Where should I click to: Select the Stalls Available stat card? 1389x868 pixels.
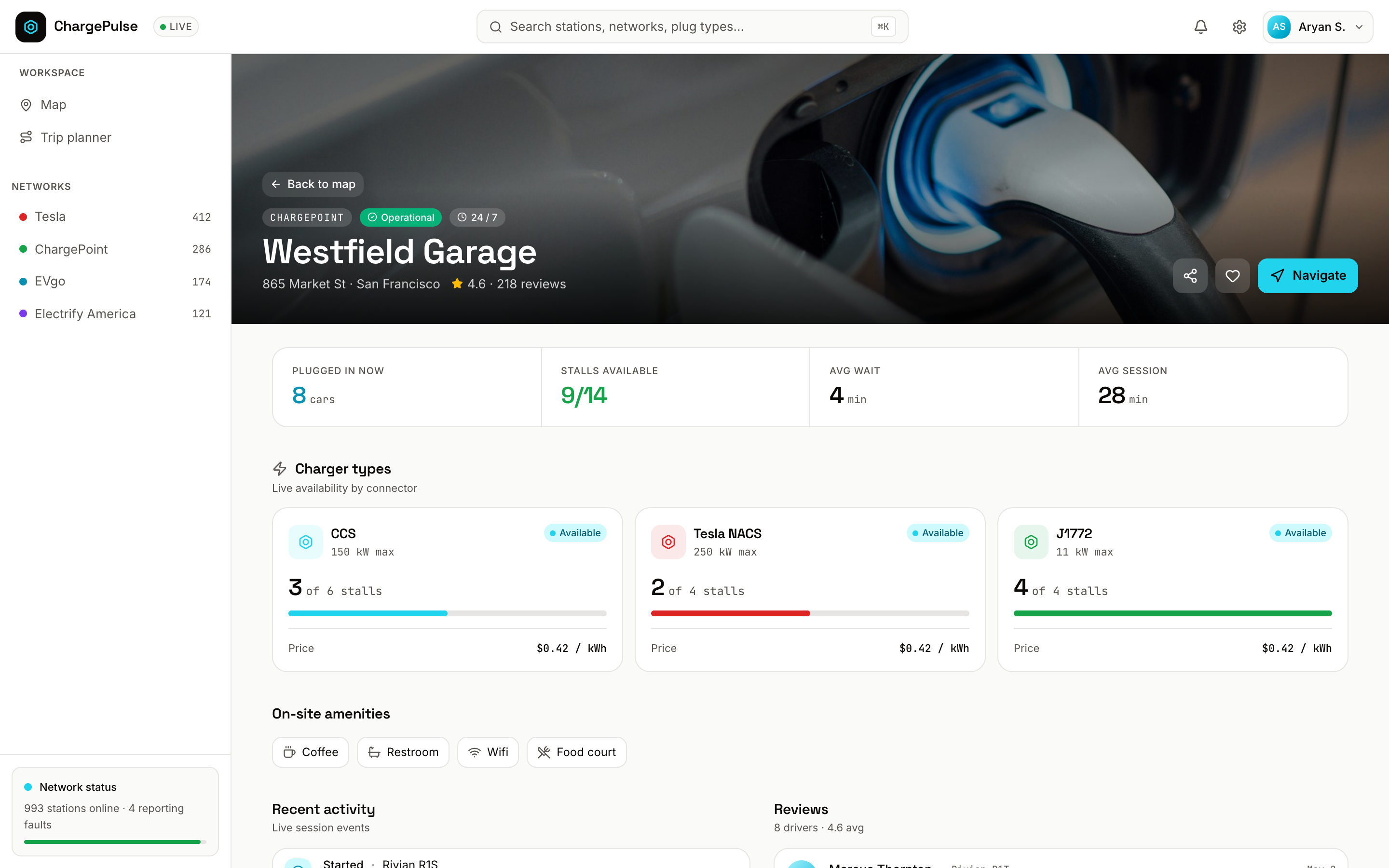(x=676, y=388)
